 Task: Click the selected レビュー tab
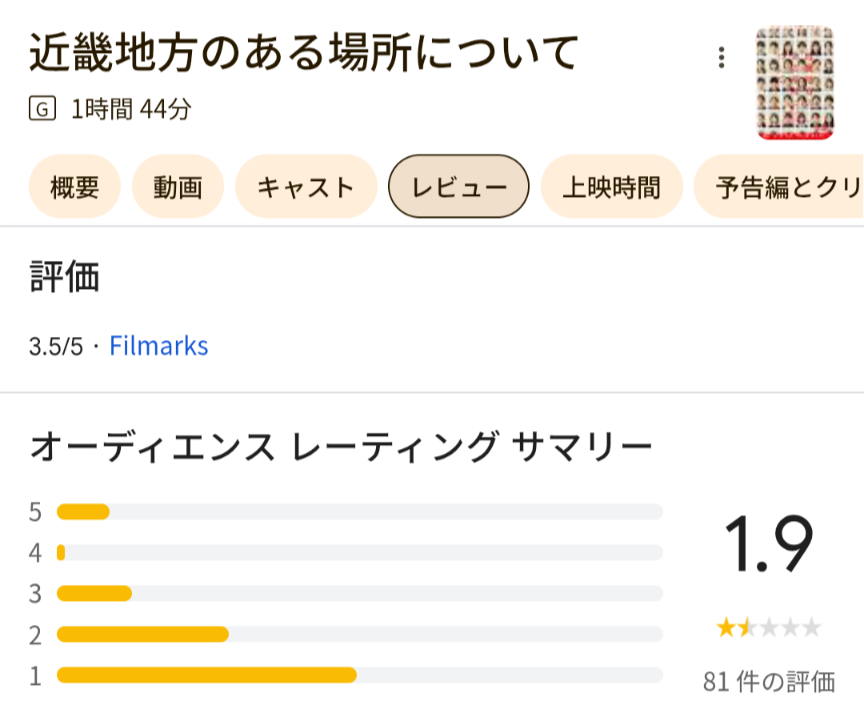(x=459, y=187)
